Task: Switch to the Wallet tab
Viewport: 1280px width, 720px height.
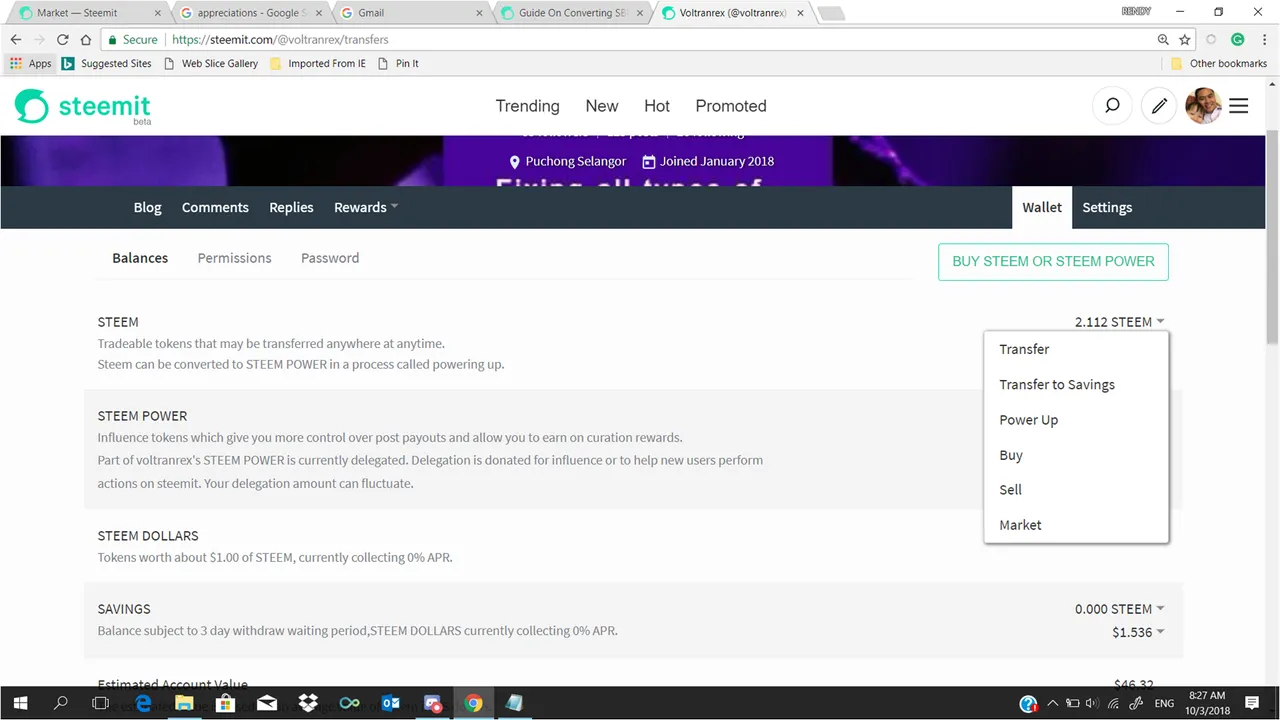Action: click(x=1042, y=207)
